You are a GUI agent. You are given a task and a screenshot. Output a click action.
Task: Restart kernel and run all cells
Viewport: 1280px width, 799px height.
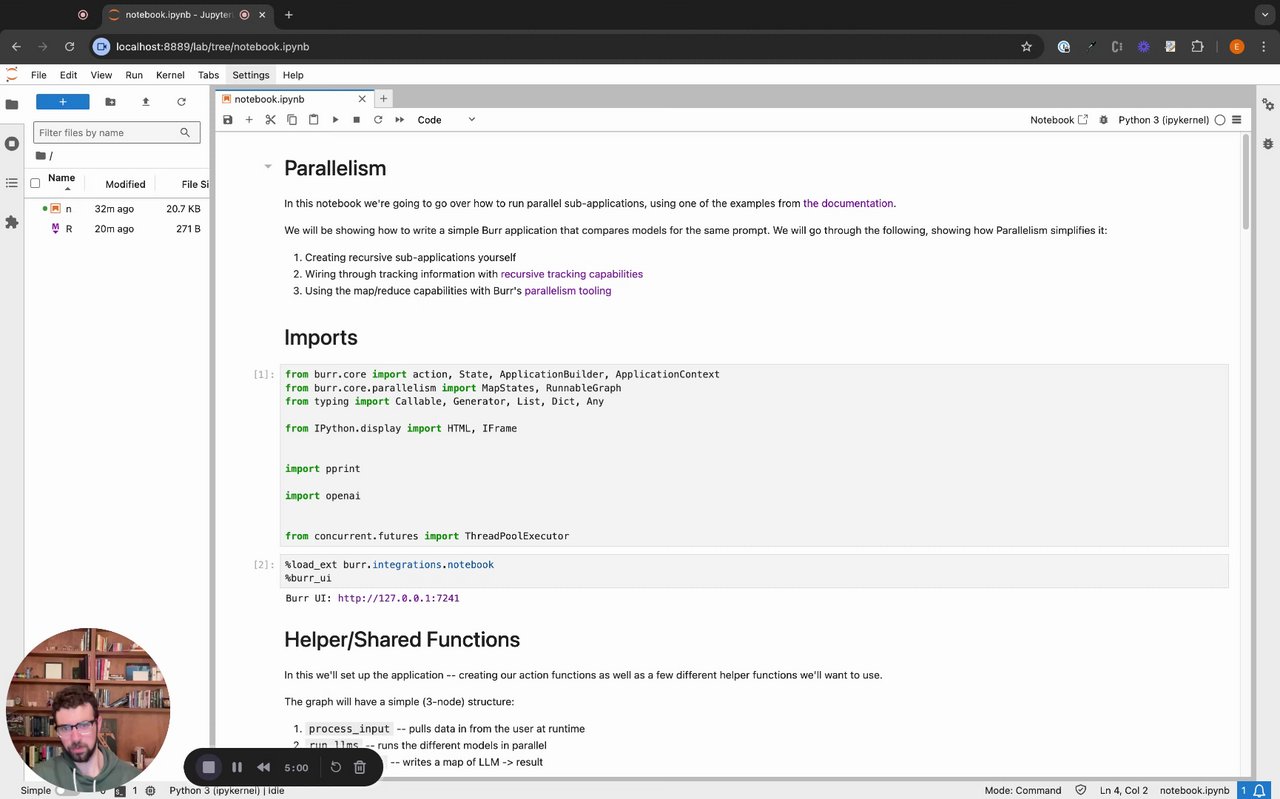click(399, 120)
